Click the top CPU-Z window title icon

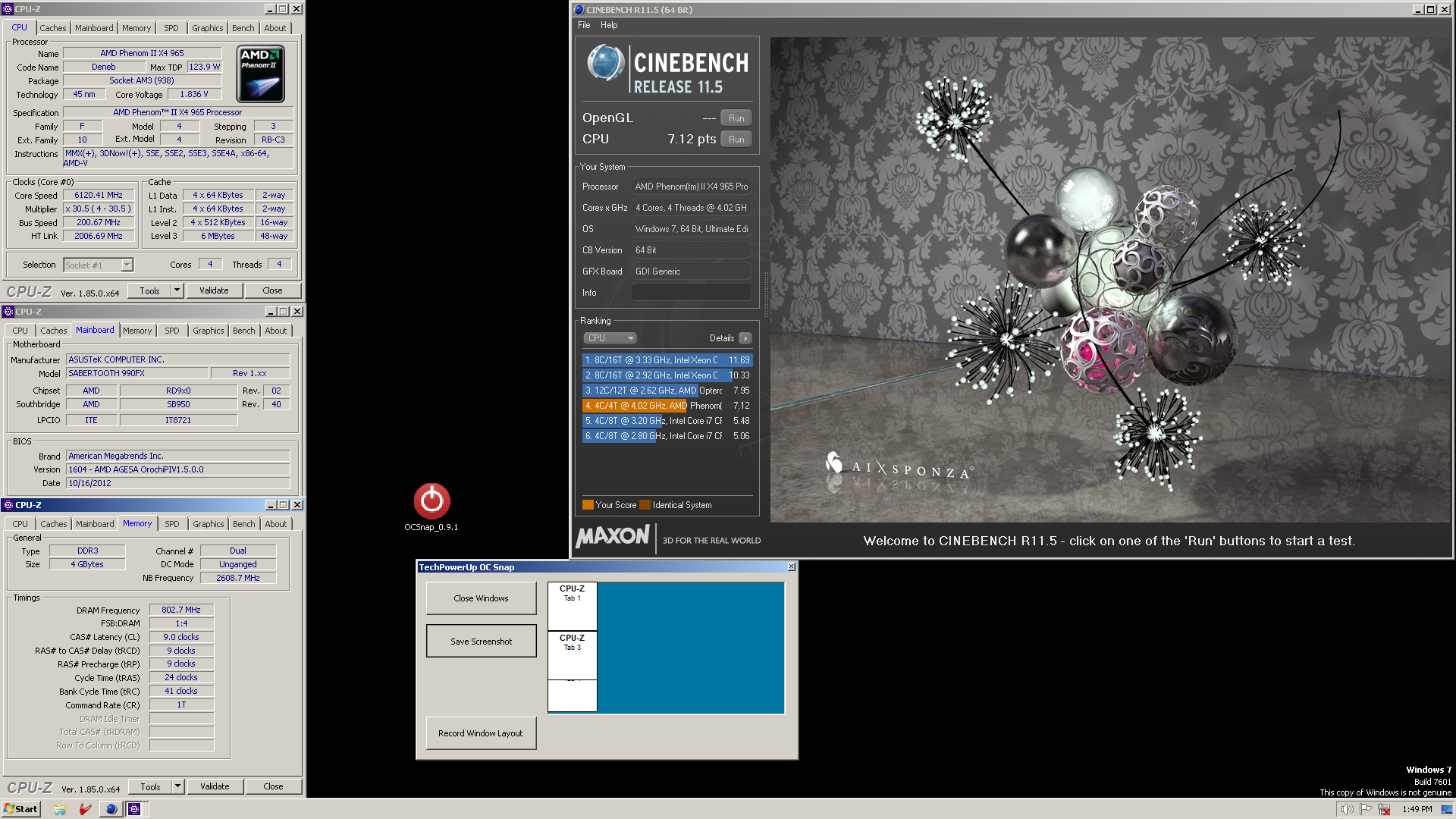8,9
